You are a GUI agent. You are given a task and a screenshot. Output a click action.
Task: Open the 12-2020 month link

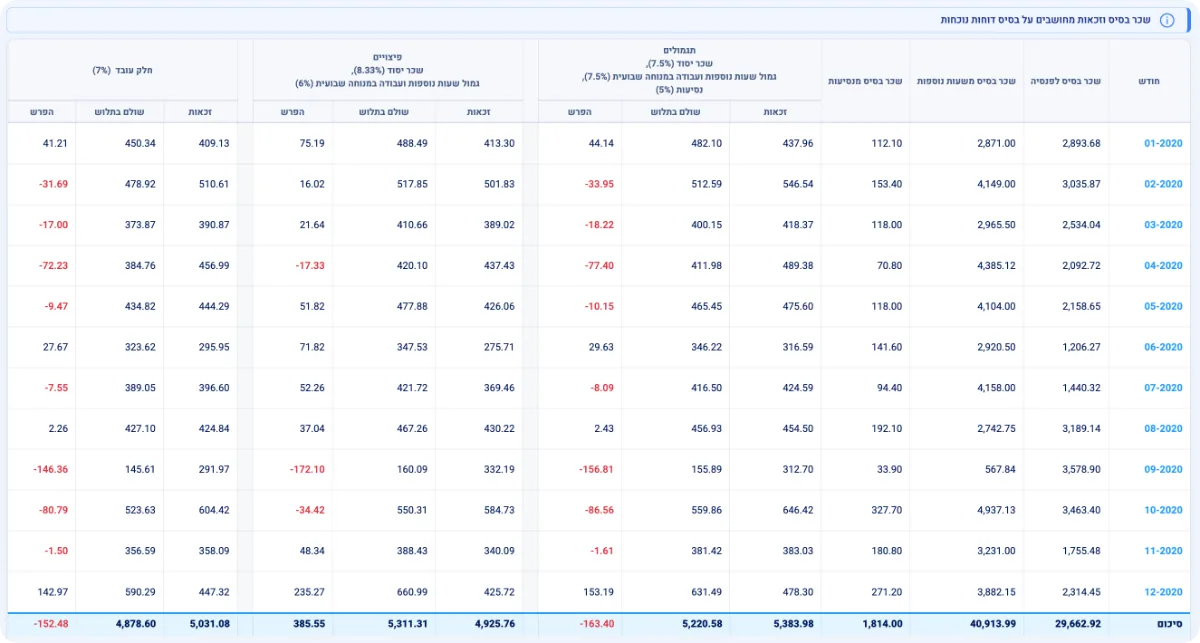click(x=1163, y=592)
